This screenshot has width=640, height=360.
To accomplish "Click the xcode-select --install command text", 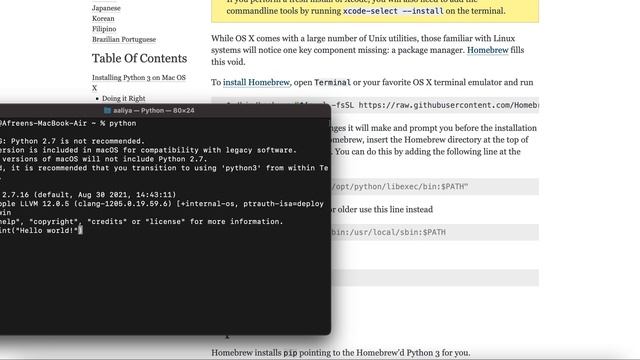I will tap(393, 11).
